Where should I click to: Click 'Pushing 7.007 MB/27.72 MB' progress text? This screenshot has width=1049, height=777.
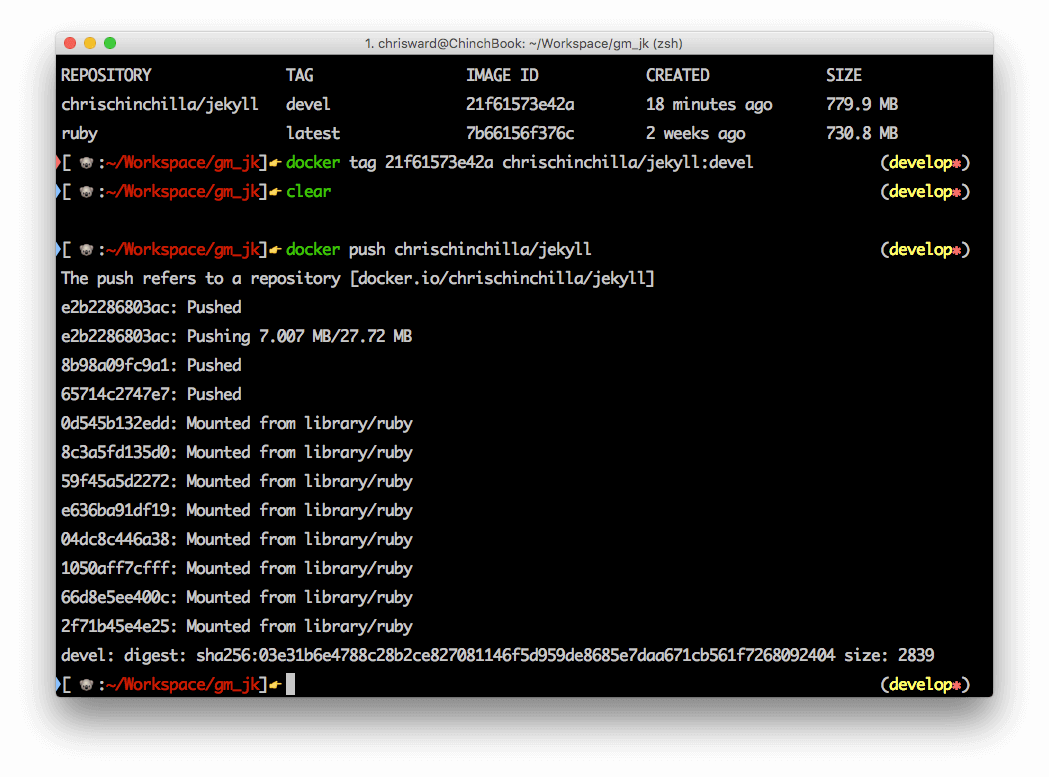[299, 336]
